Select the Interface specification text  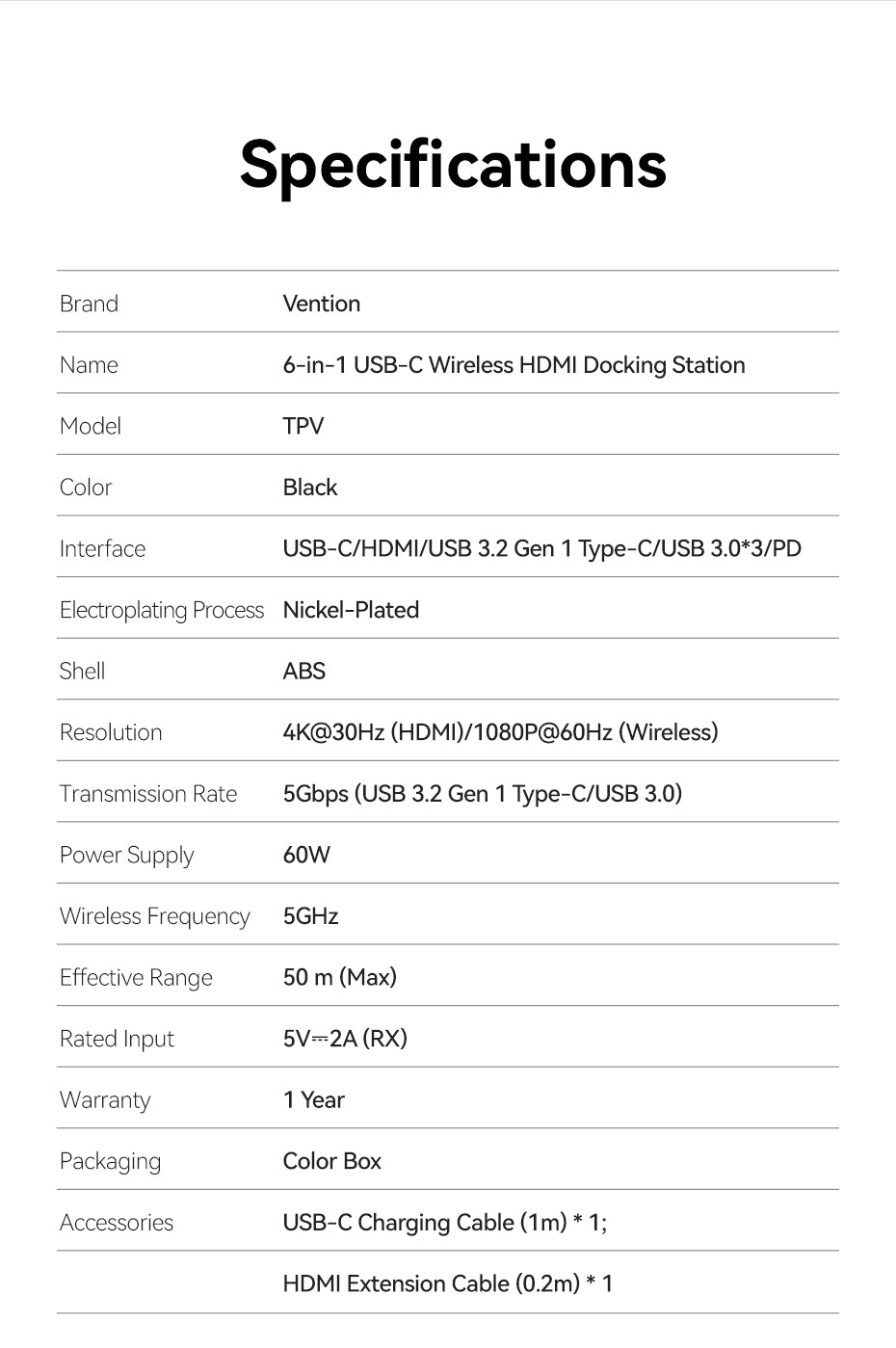pos(541,549)
